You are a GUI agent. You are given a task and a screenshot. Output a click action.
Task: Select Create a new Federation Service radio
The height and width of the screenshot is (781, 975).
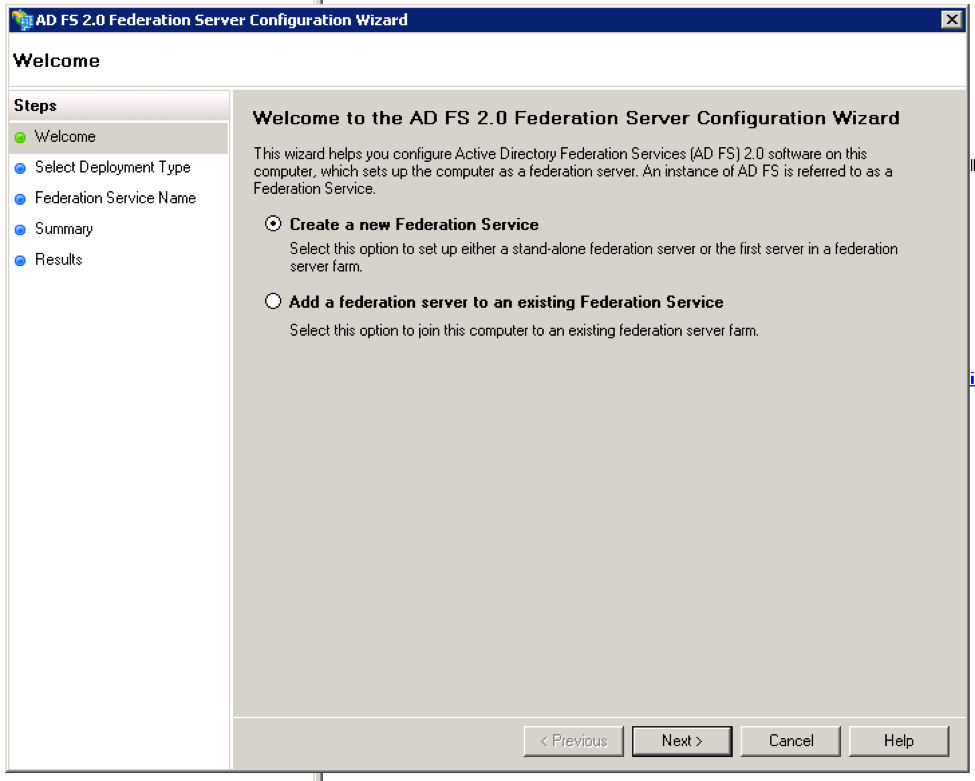point(273,224)
